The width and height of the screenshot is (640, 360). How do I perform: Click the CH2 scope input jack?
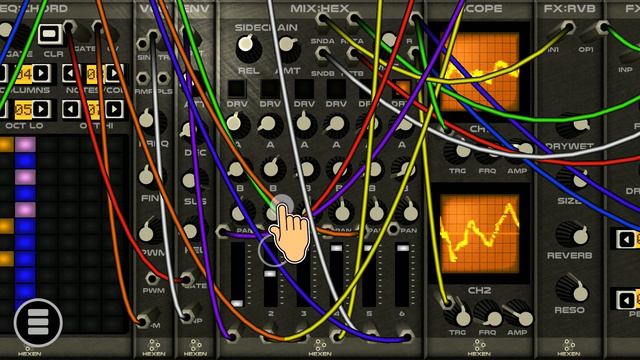(447, 302)
